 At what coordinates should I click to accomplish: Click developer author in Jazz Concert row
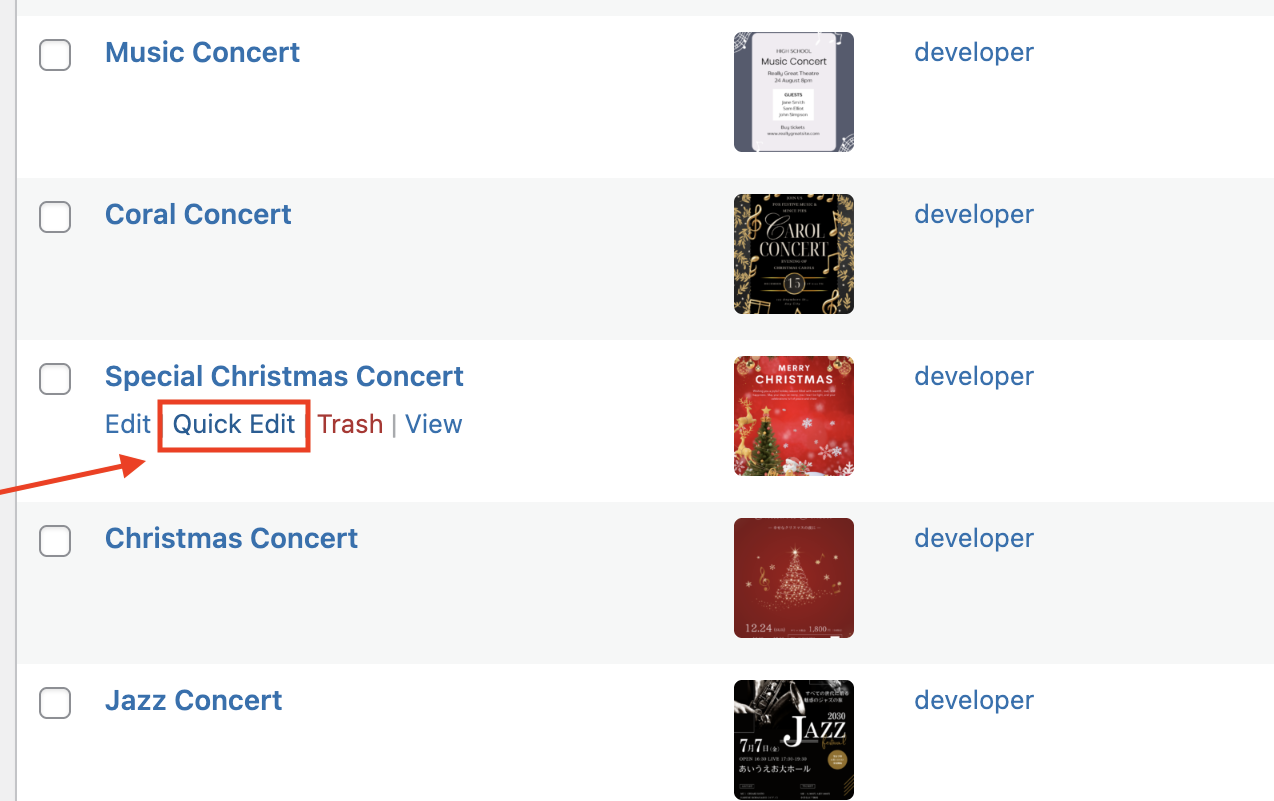pyautogui.click(x=973, y=700)
